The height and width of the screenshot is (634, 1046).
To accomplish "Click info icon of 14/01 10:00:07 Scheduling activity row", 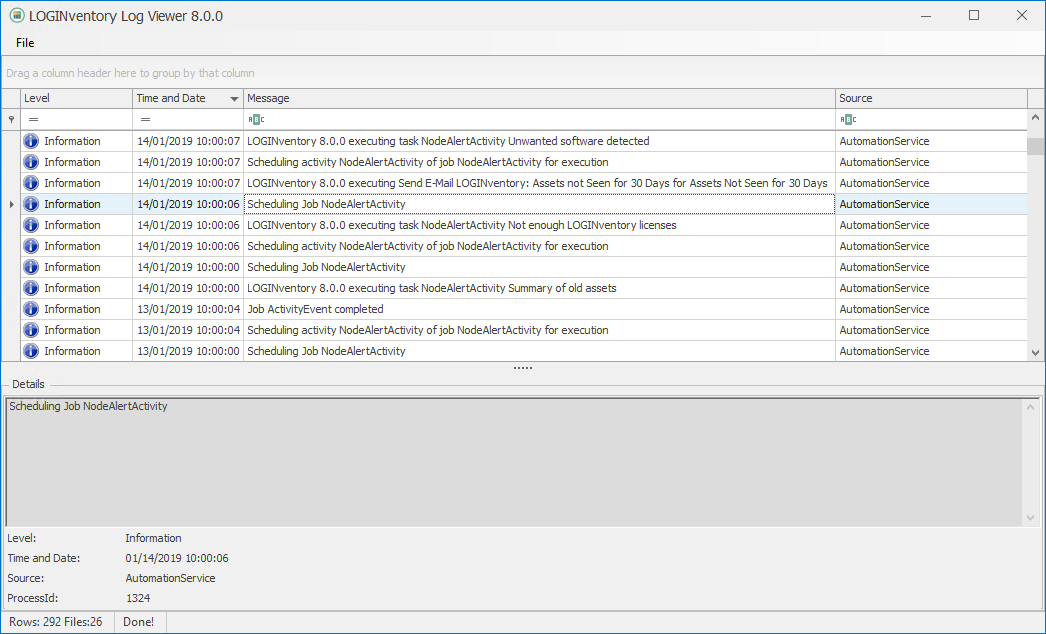I will [31, 162].
